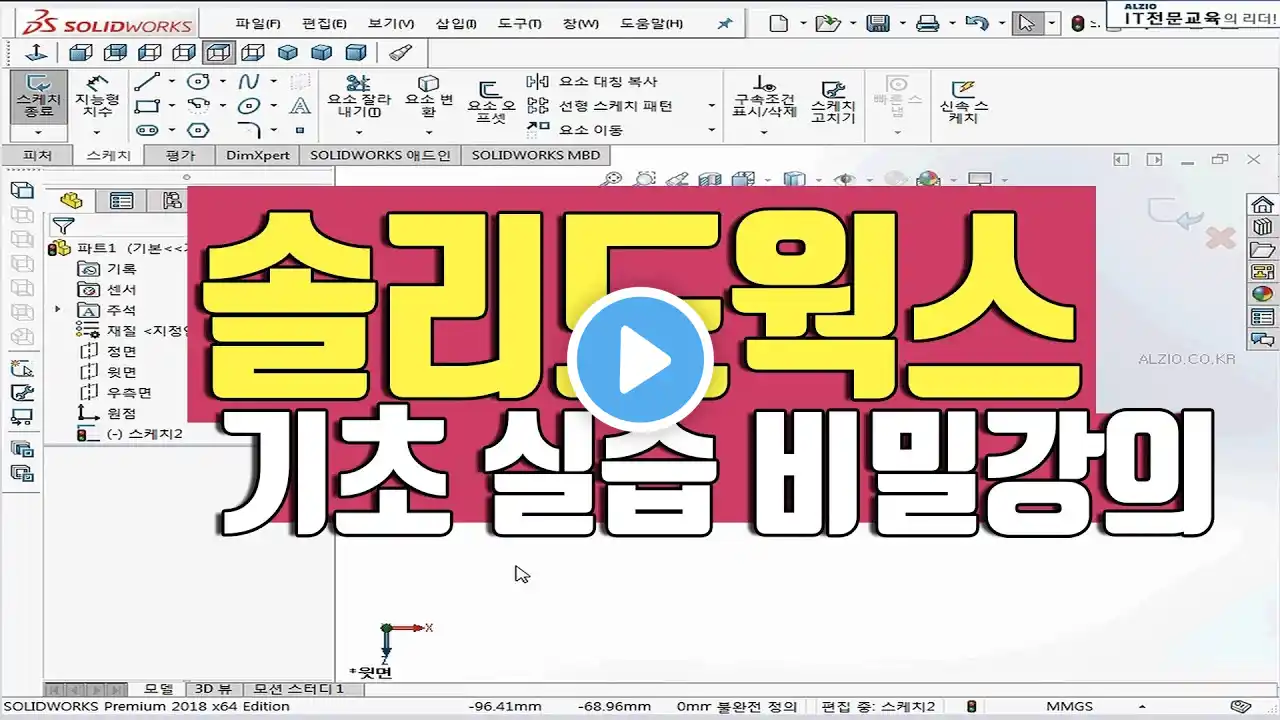1280x720 pixels.
Task: Click Mirror Entities (요소 대칭 복사)
Action: (x=592, y=81)
